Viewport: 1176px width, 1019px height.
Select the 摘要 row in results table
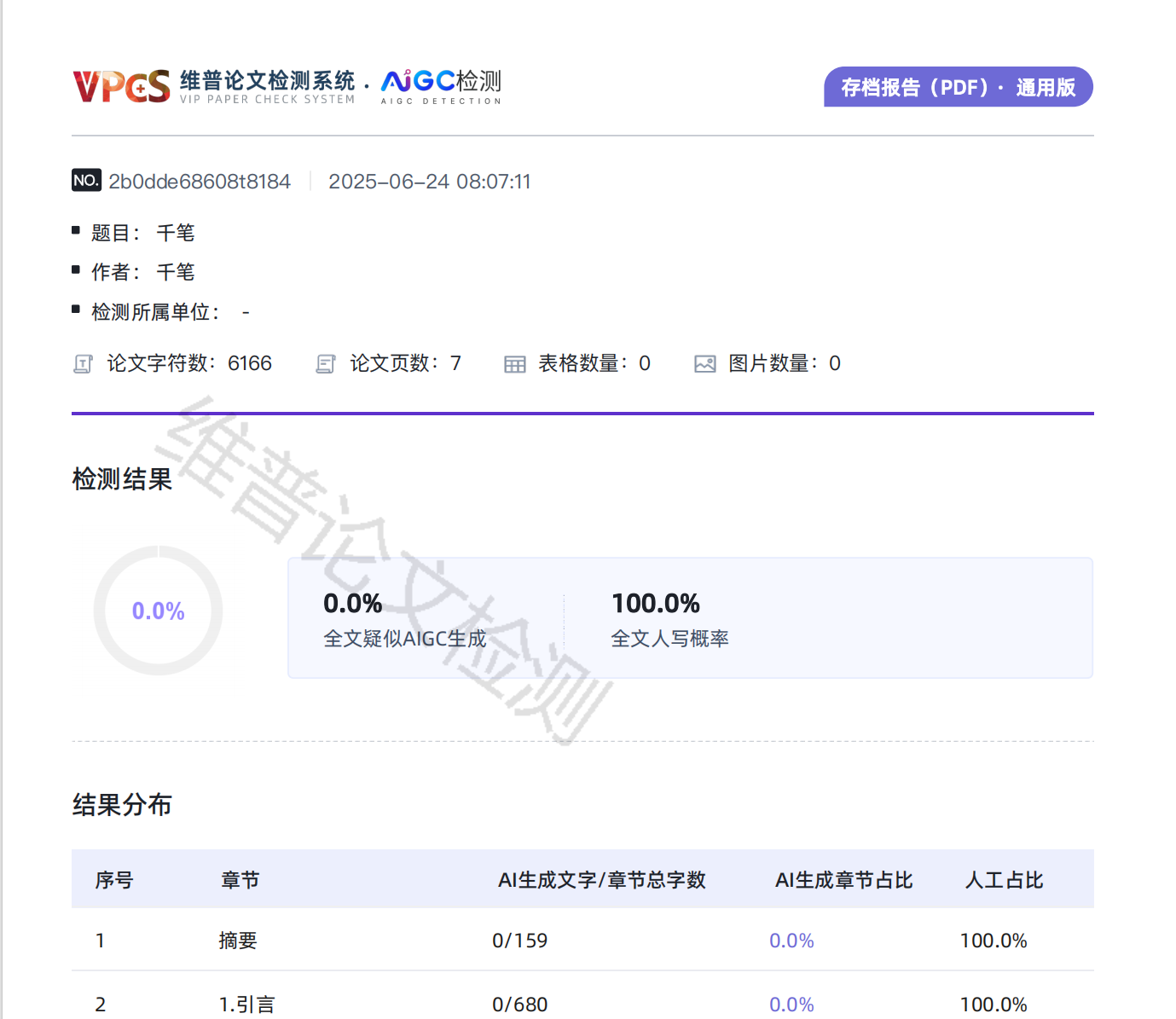[238, 941]
